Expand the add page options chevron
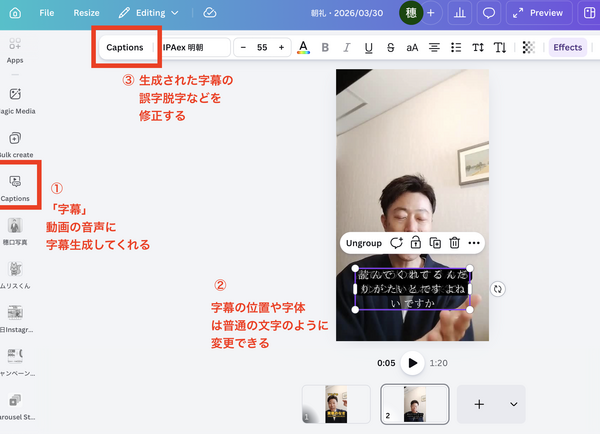 (x=514, y=403)
